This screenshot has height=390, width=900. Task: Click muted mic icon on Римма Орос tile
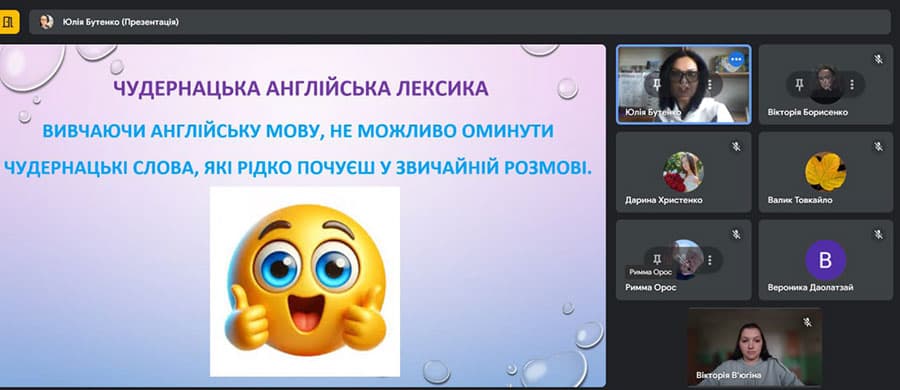tap(736, 234)
